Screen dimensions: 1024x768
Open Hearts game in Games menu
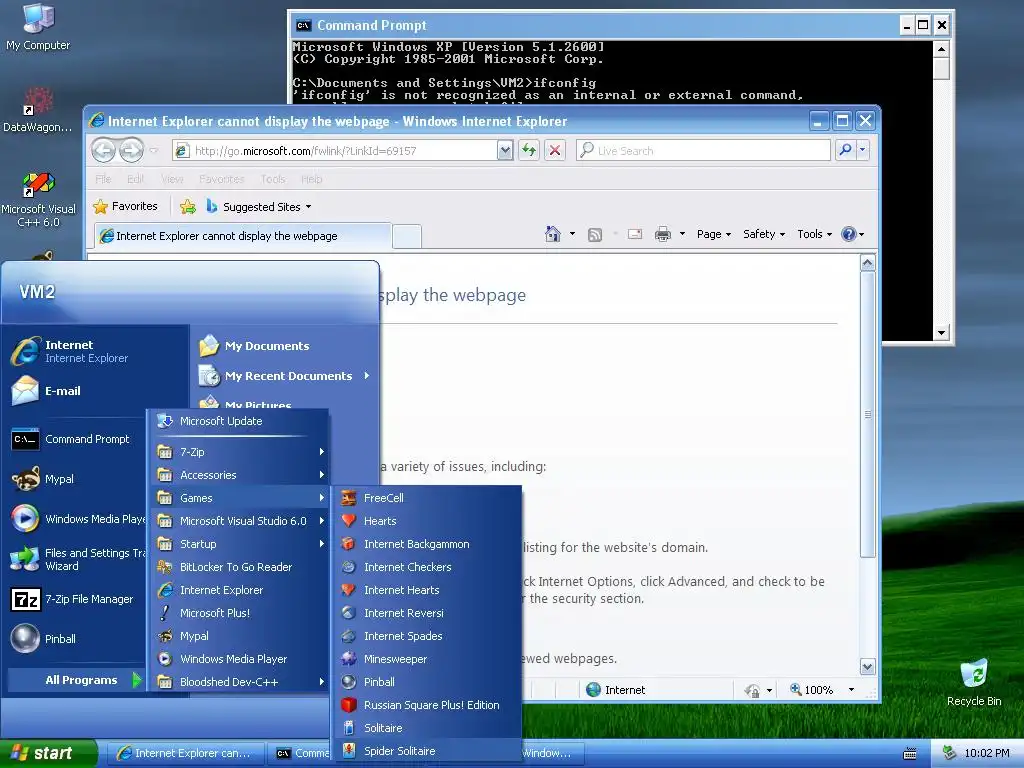pyautogui.click(x=428, y=521)
